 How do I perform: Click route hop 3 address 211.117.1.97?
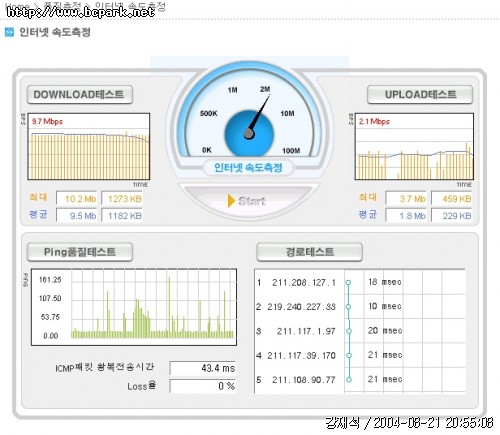pos(306,331)
